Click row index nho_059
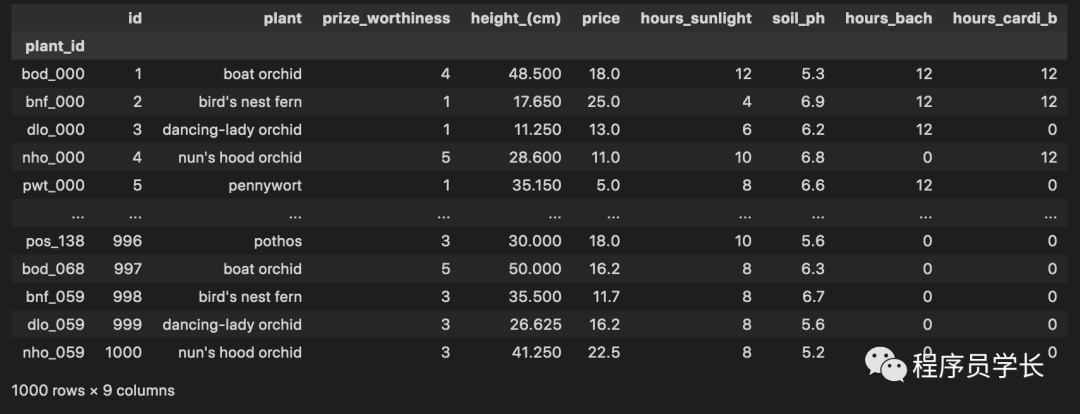Image resolution: width=1080 pixels, height=414 pixels. pos(53,353)
